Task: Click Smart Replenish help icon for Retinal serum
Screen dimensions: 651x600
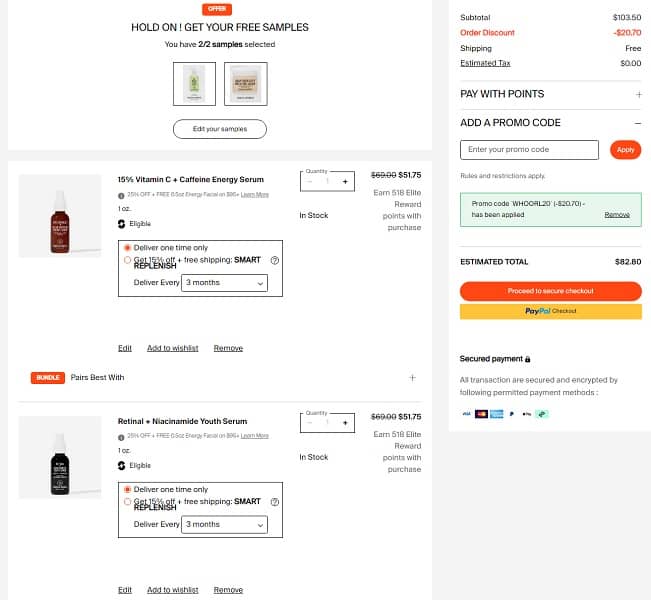Action: [x=274, y=502]
